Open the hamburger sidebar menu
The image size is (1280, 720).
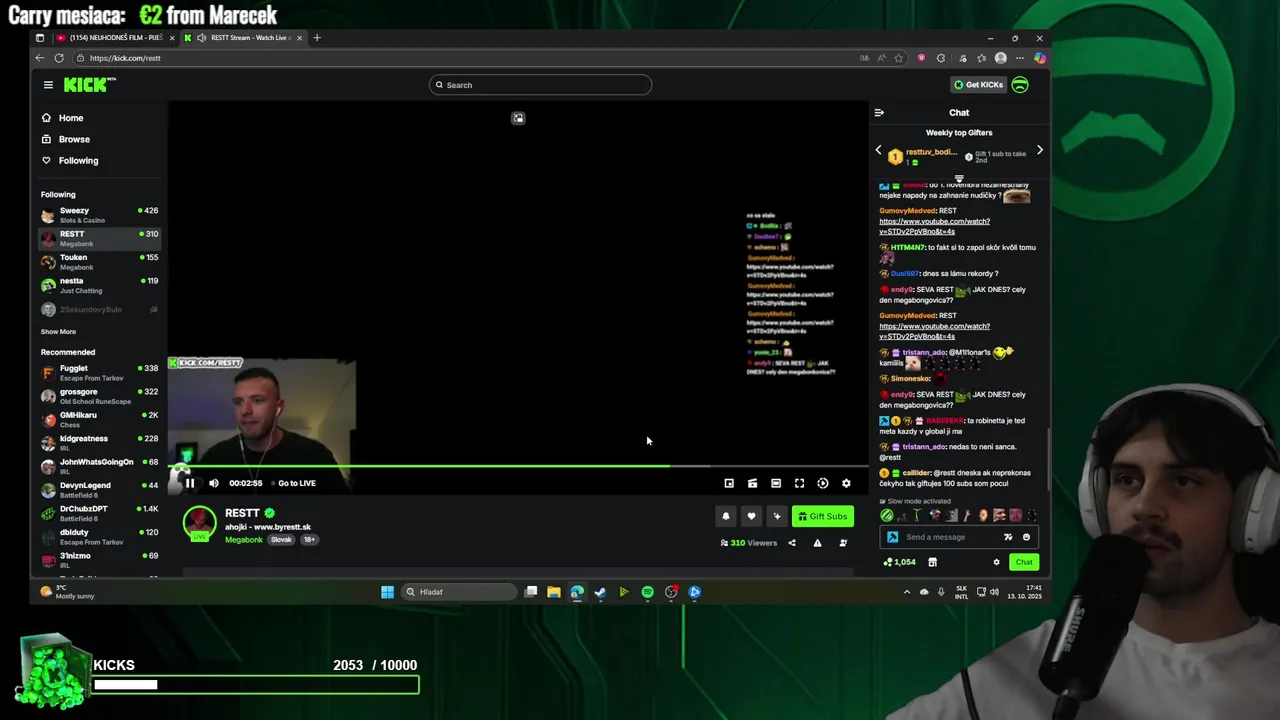click(48, 85)
